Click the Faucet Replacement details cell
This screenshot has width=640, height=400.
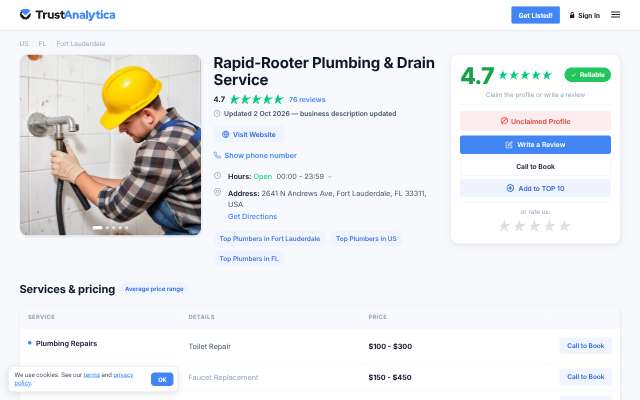pyautogui.click(x=223, y=378)
